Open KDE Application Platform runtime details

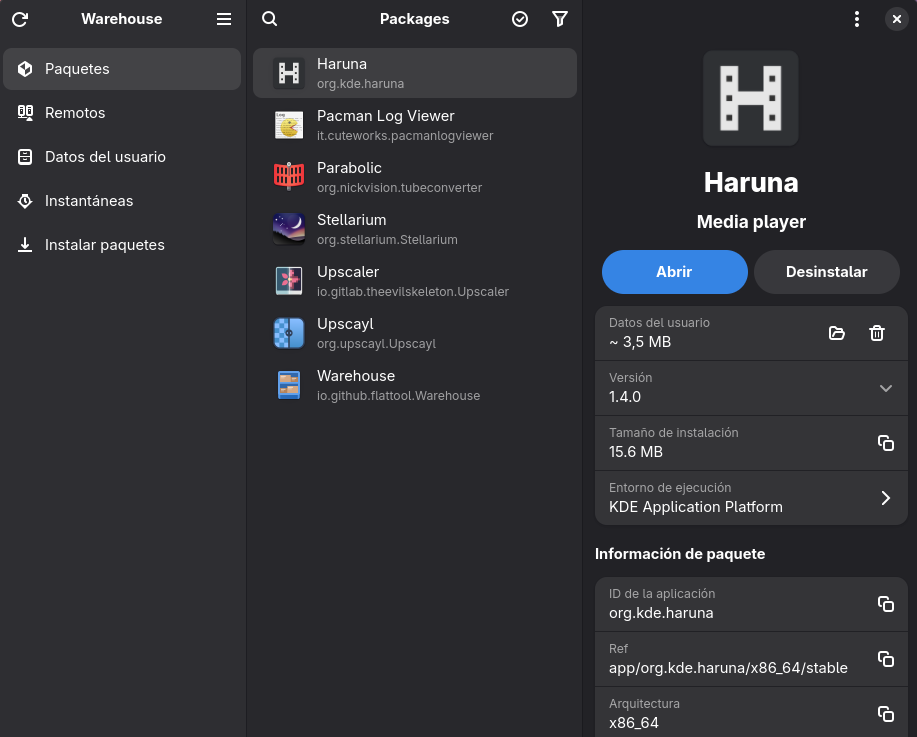click(885, 498)
